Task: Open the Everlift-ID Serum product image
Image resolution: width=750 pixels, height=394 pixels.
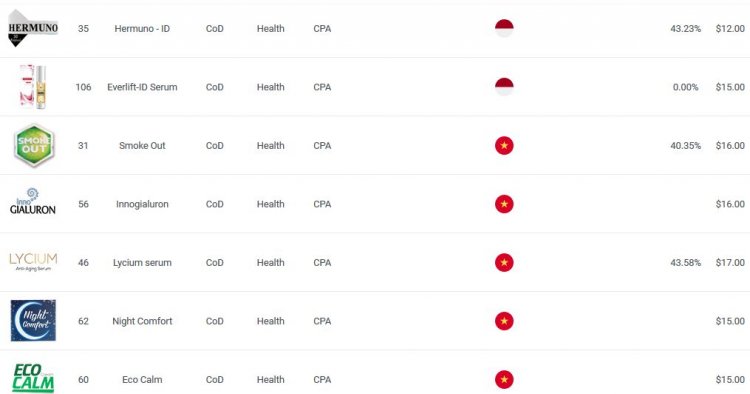Action: tap(33, 87)
